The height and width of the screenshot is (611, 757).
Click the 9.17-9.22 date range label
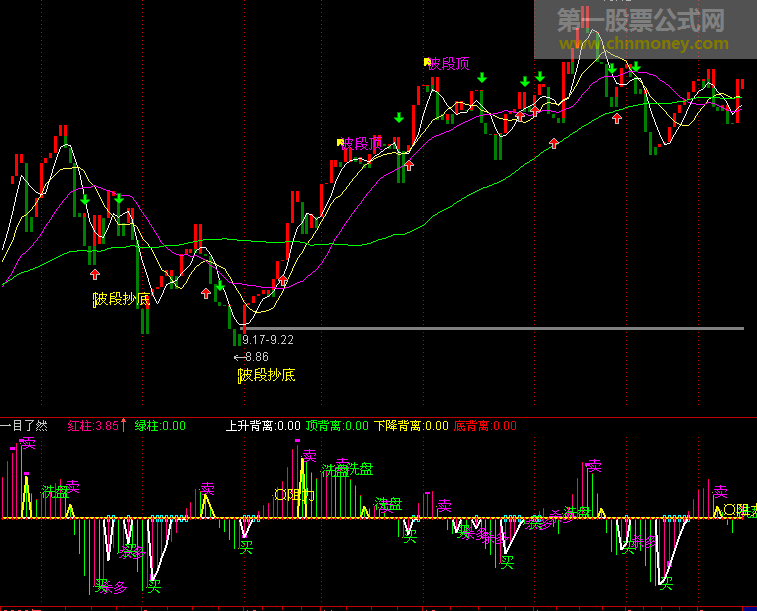[x=267, y=340]
